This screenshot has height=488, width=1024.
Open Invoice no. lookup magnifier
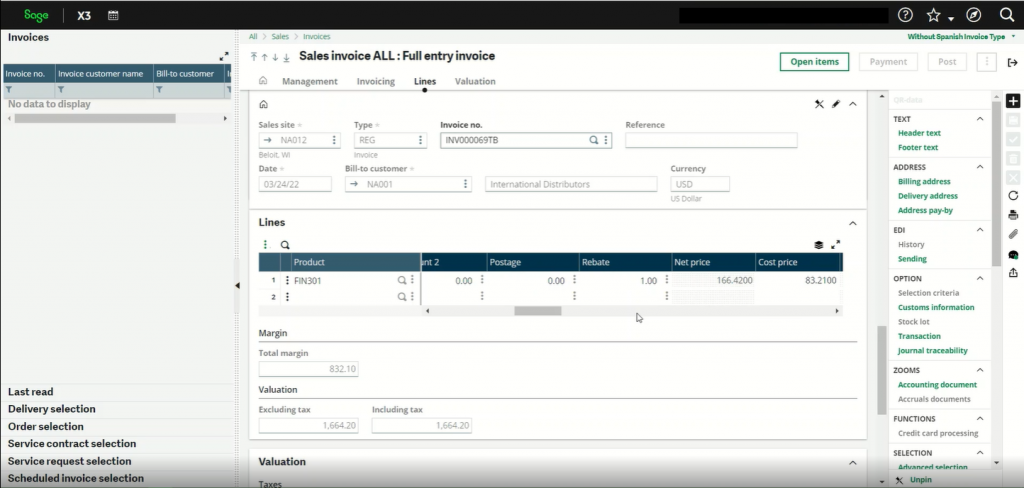pyautogui.click(x=594, y=140)
